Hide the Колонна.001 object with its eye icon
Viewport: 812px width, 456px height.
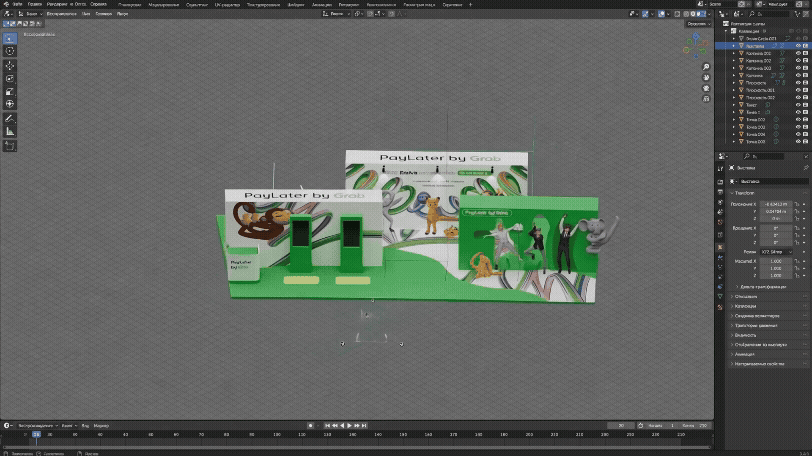(x=798, y=53)
